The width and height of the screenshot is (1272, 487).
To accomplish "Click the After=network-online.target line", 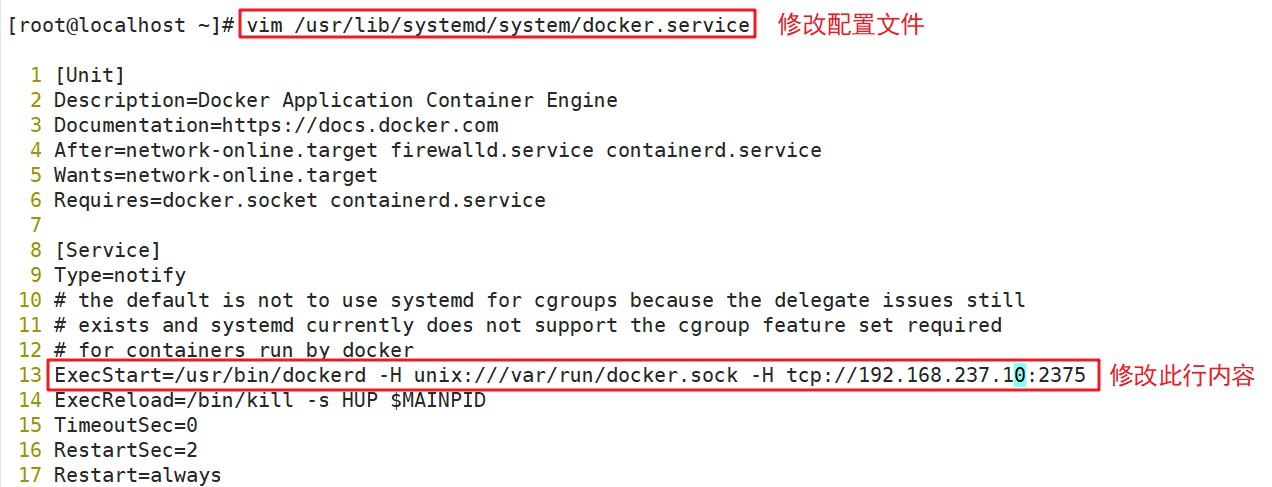I will tap(437, 150).
